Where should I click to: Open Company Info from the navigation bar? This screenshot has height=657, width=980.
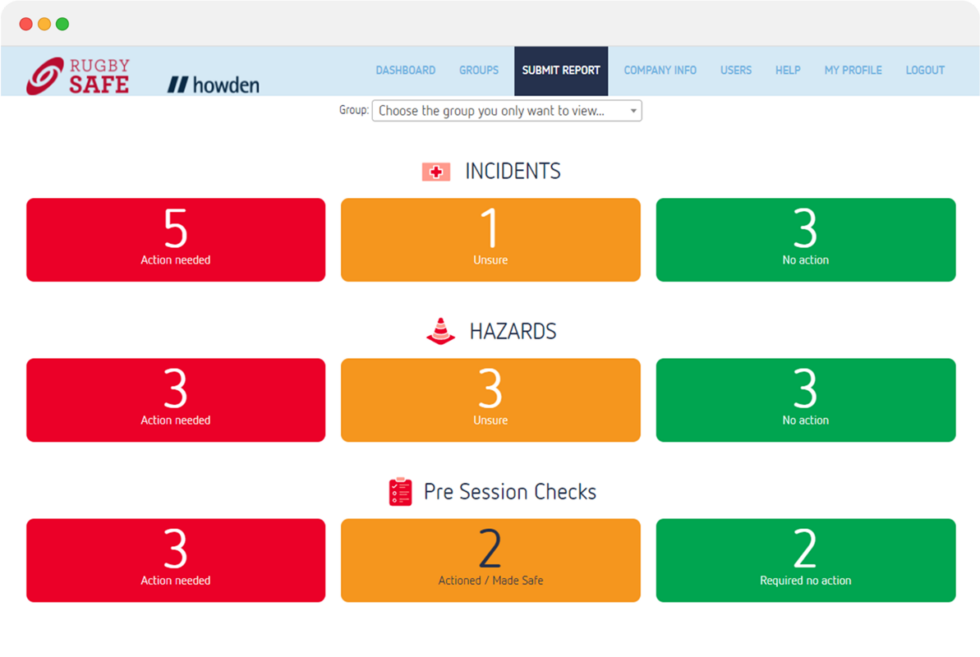coord(660,70)
